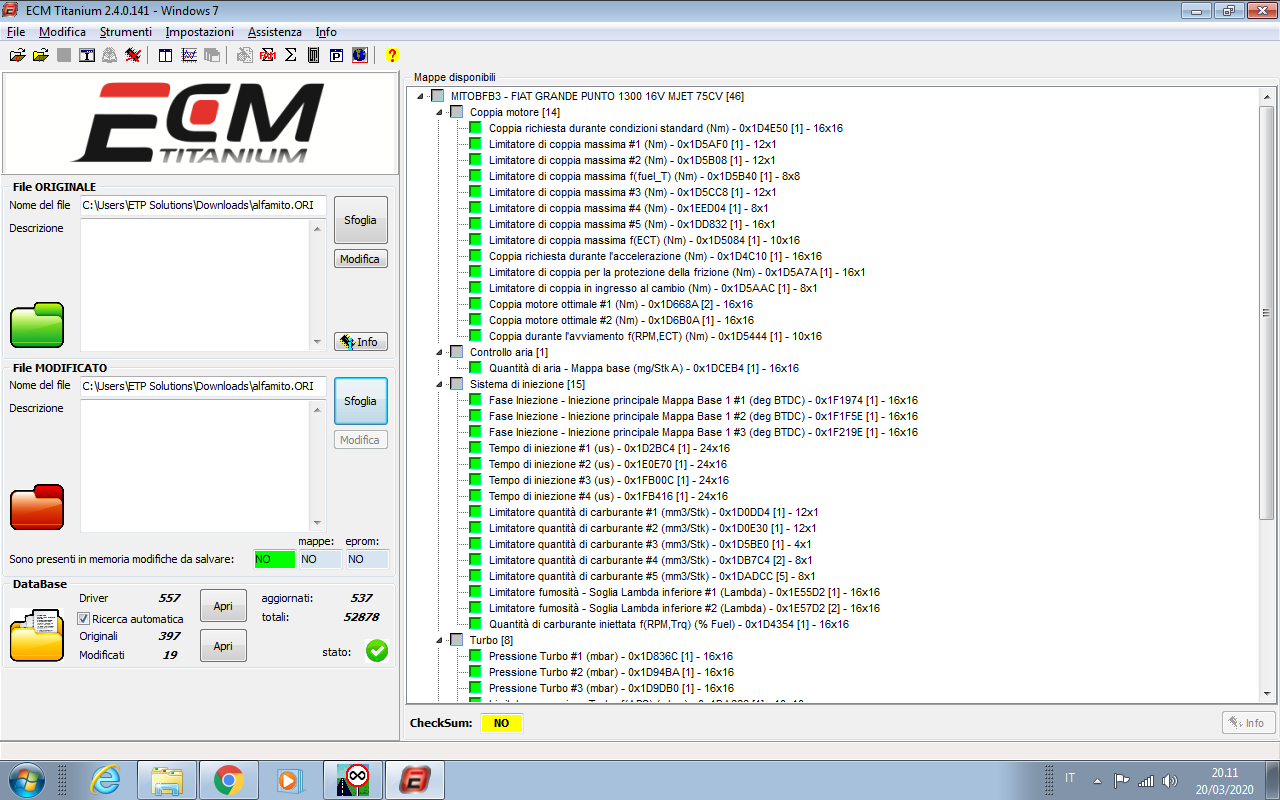This screenshot has height=800, width=1280.
Task: Click down arrow of map tree scrollbar
Action: coord(1266,694)
